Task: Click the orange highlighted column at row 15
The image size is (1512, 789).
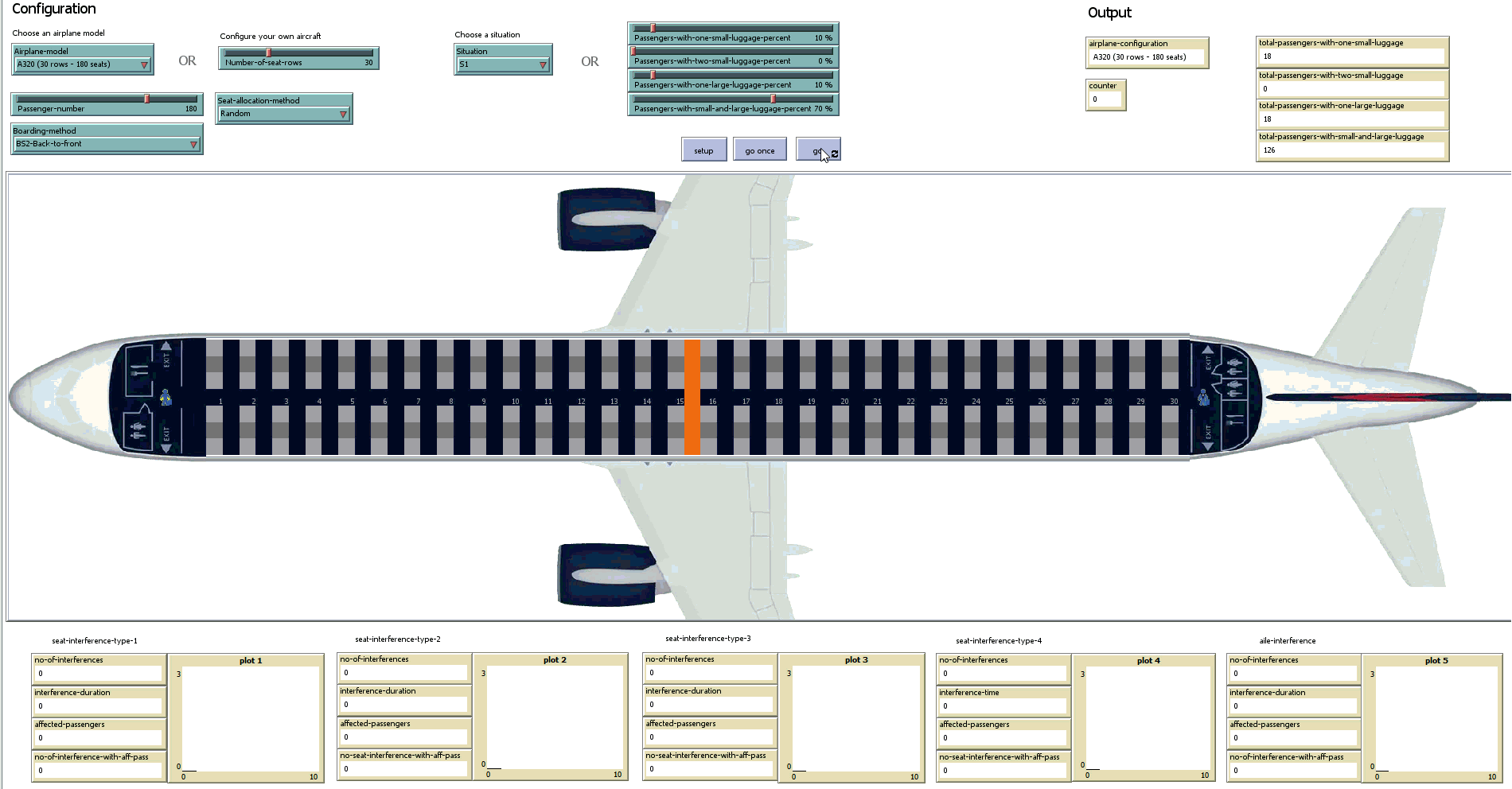Action: tap(692, 398)
